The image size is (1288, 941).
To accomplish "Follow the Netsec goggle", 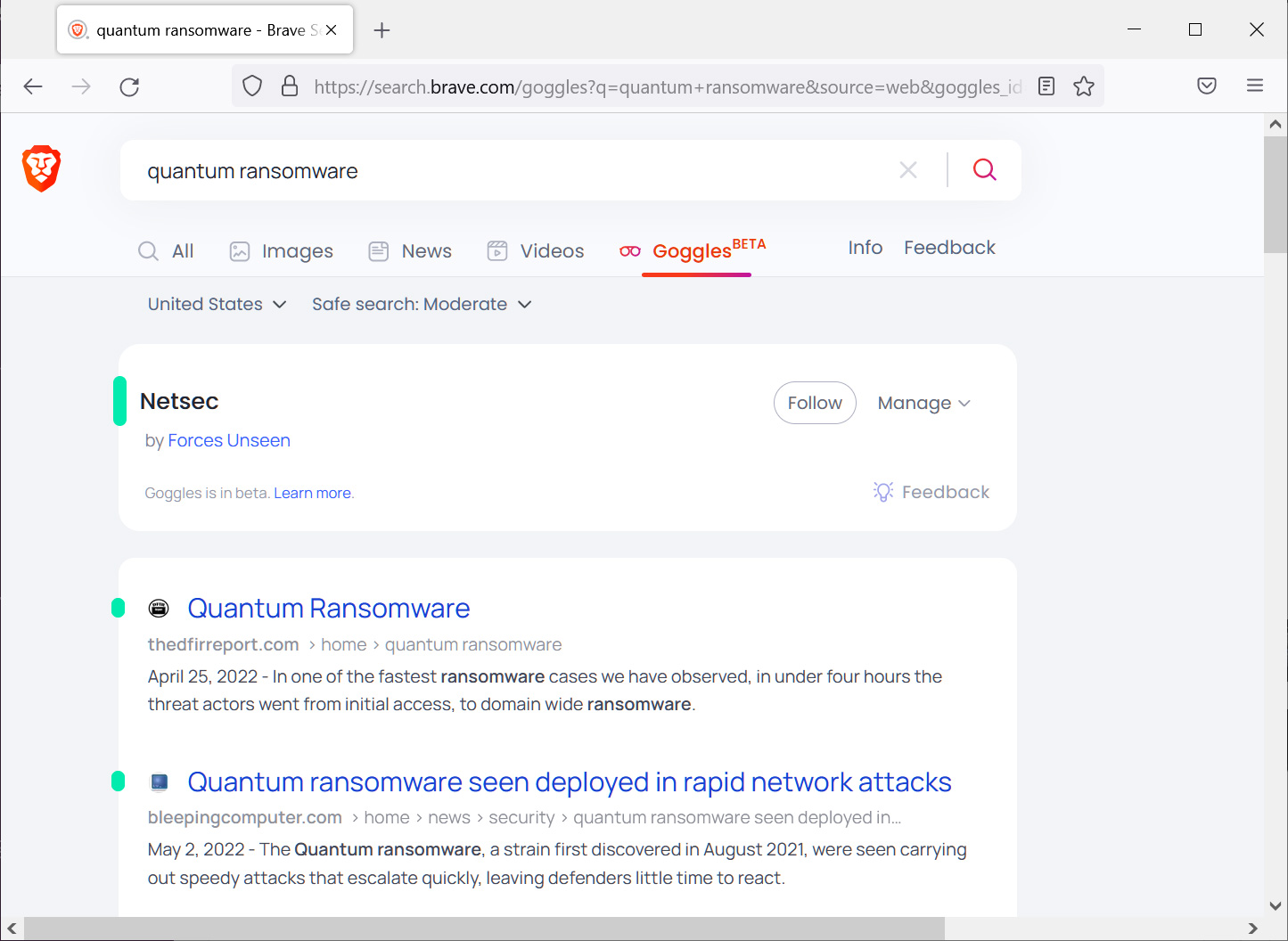I will [x=815, y=403].
